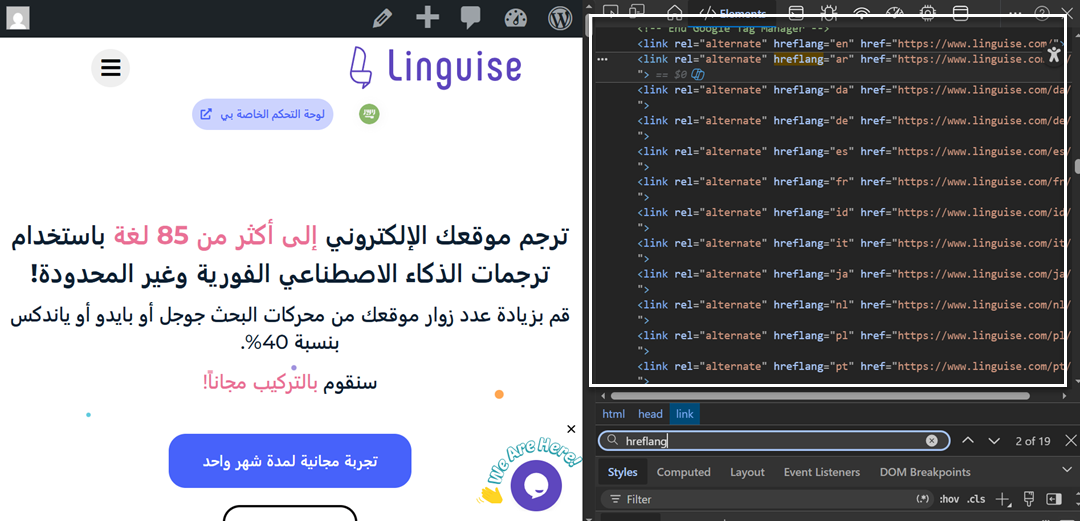Open the hamburger navigation menu
Screen dimensions: 1080x521
click(x=111, y=68)
